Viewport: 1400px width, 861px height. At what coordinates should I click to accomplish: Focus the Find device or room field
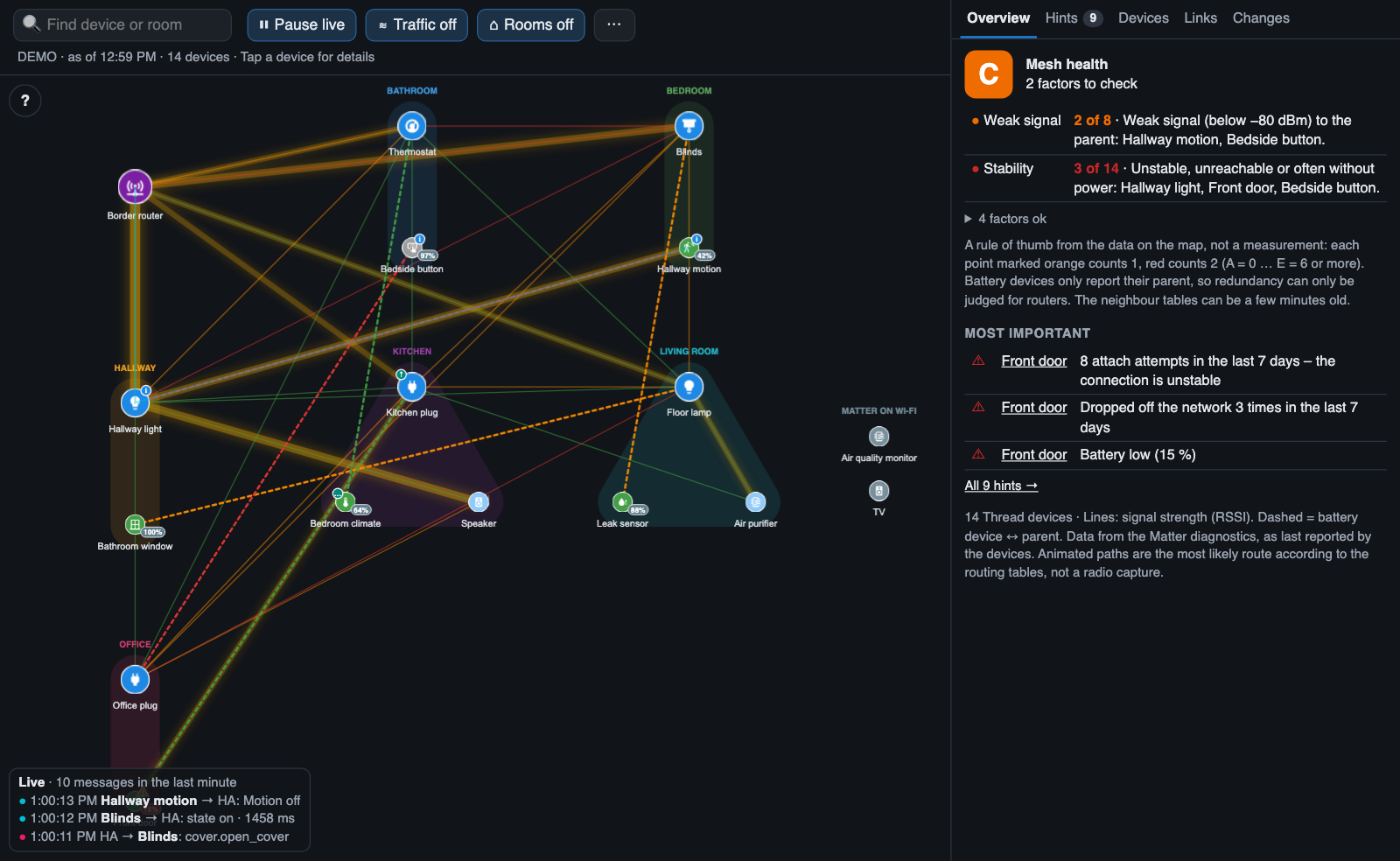point(122,25)
